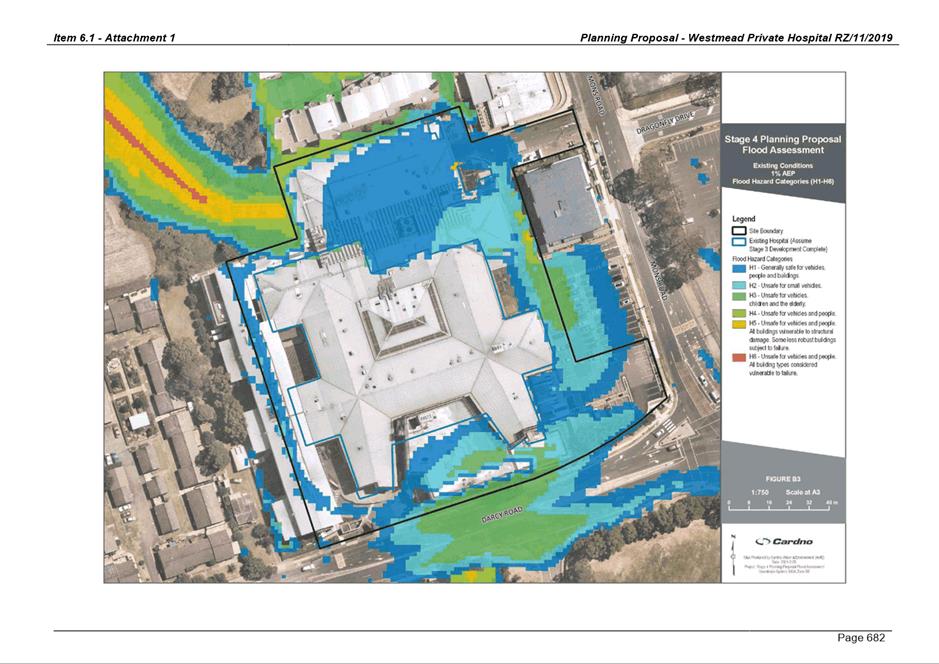Click 'H2 - Unsafe for small vehicles' label
The height and width of the screenshot is (664, 939).
click(x=785, y=286)
